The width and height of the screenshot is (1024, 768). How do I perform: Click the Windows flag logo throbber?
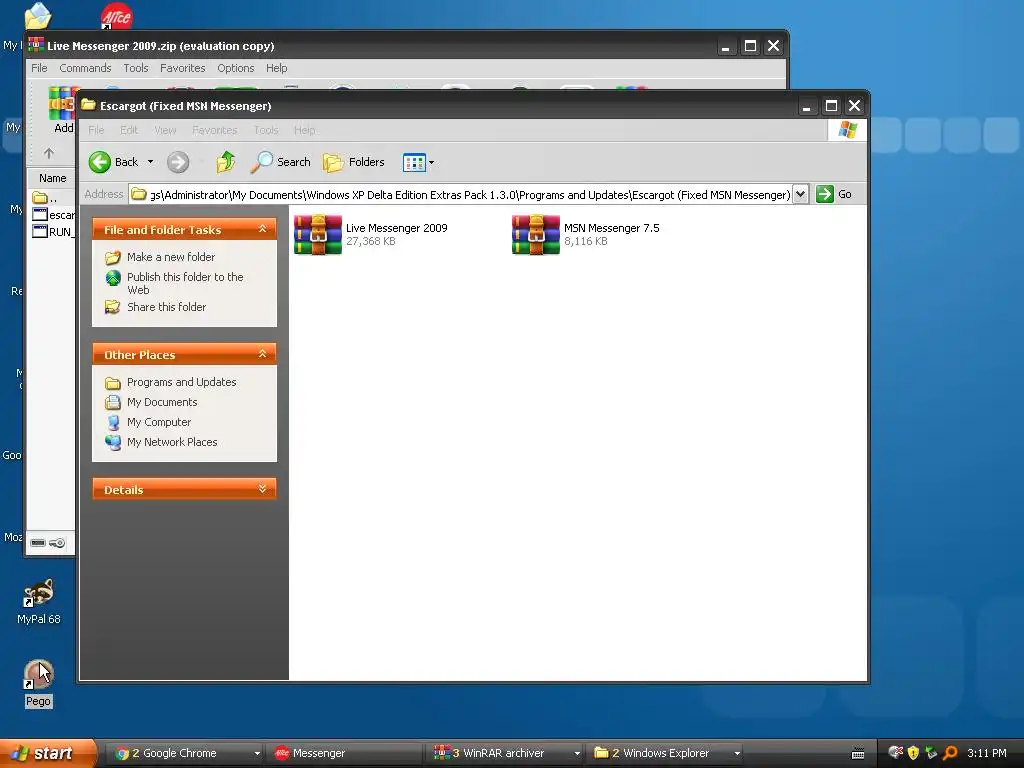(x=848, y=130)
